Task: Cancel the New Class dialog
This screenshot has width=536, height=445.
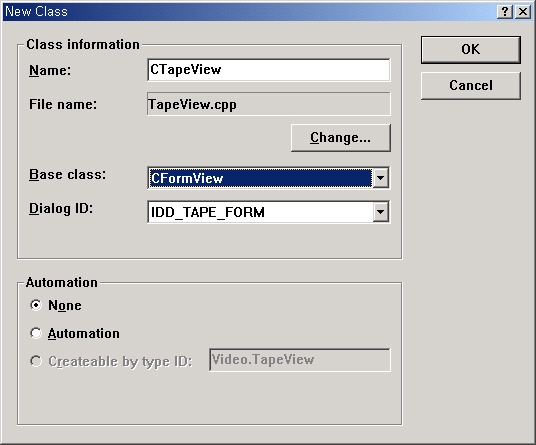Action: pos(471,85)
